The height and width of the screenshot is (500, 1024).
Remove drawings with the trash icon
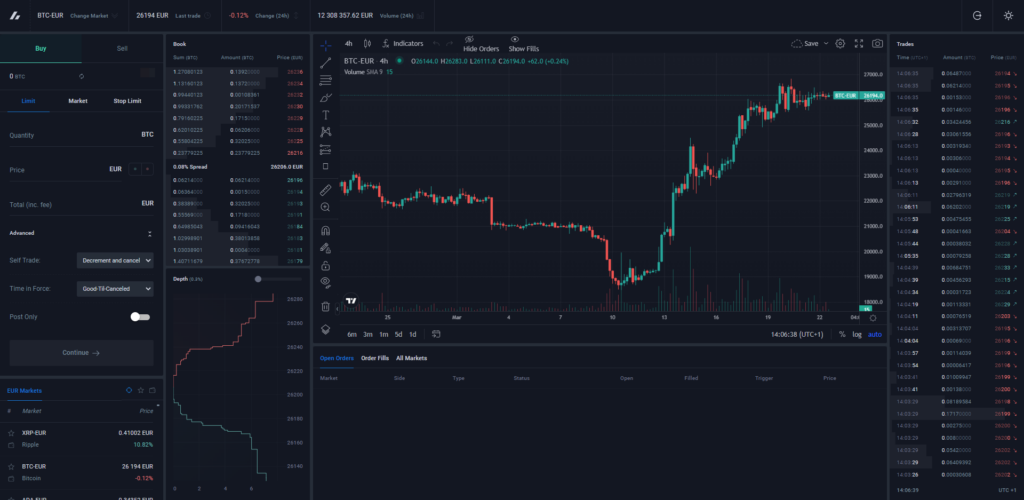coord(325,306)
